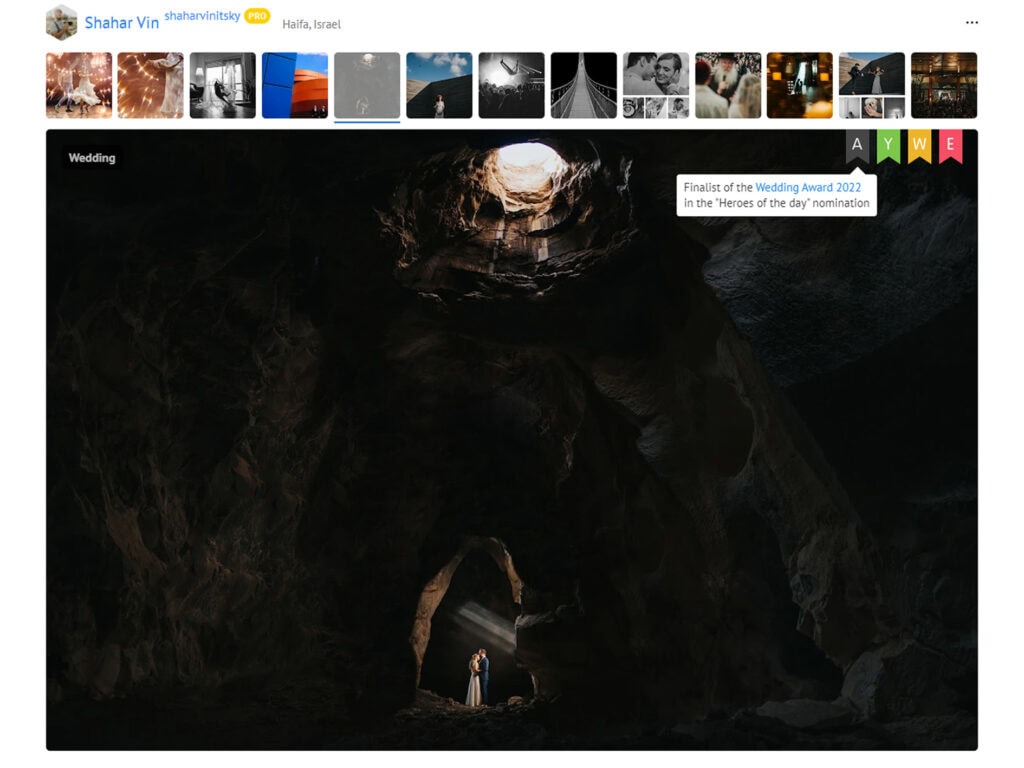Click the red 'E' award ribbon badge
The height and width of the screenshot is (768, 1024).
tap(950, 146)
